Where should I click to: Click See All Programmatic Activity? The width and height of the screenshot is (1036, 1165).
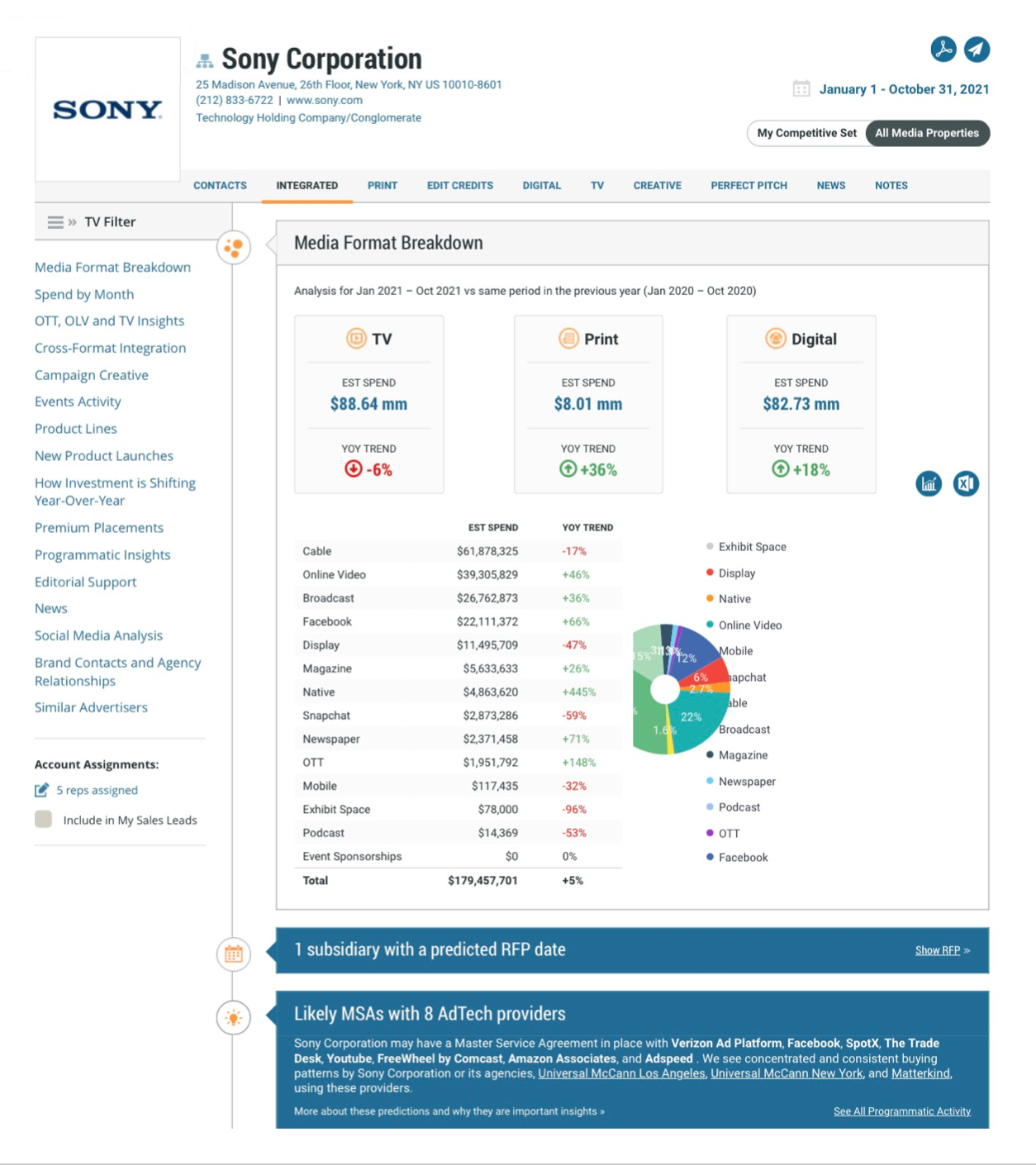click(902, 1111)
